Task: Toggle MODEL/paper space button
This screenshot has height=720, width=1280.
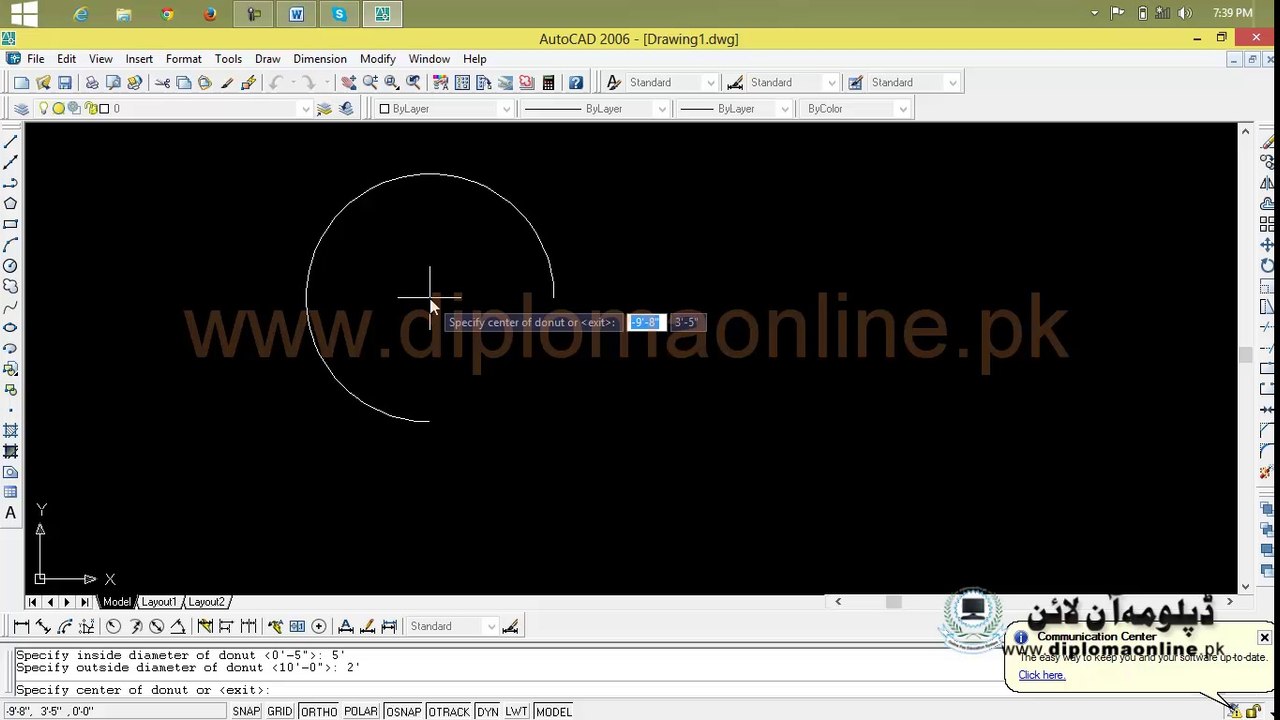Action: (554, 712)
